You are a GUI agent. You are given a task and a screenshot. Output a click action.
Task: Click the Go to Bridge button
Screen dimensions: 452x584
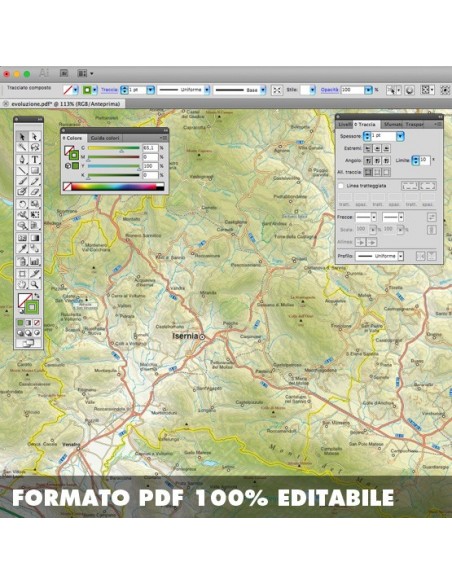click(64, 73)
